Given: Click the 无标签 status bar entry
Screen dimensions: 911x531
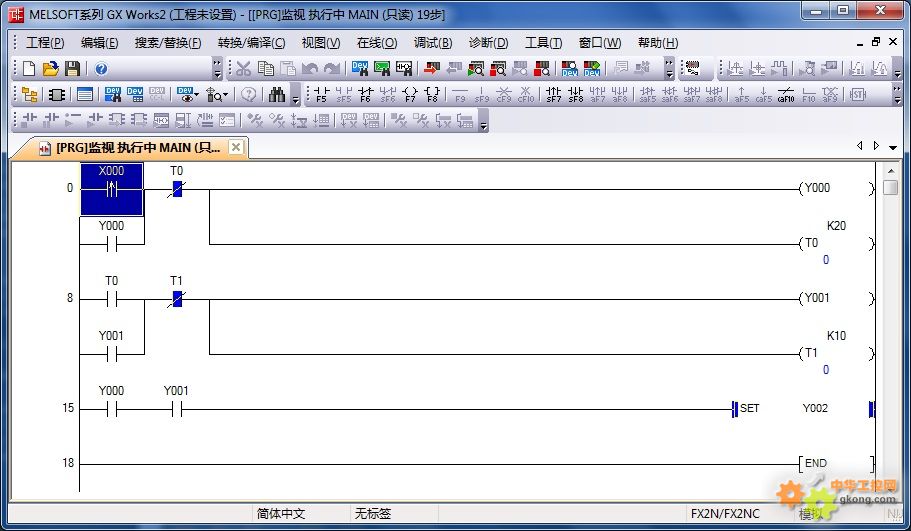Looking at the screenshot, I should tap(373, 514).
